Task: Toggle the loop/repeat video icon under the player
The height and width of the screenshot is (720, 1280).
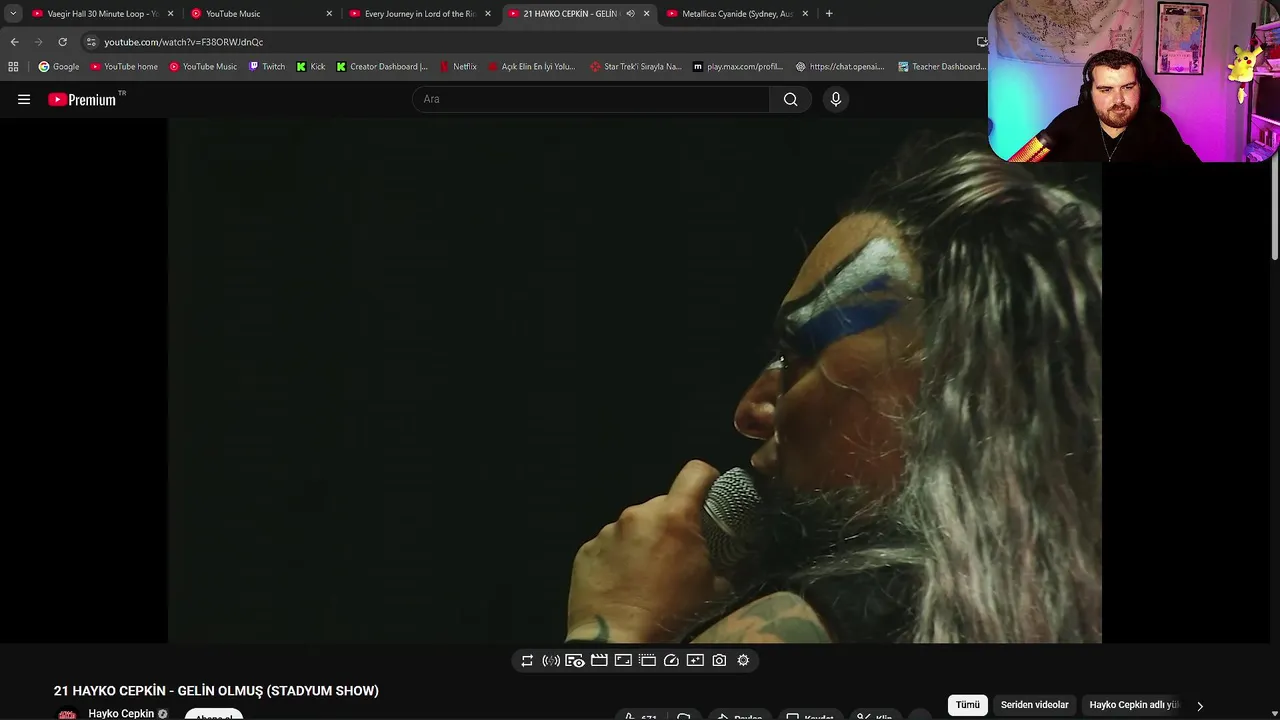Action: (x=527, y=660)
